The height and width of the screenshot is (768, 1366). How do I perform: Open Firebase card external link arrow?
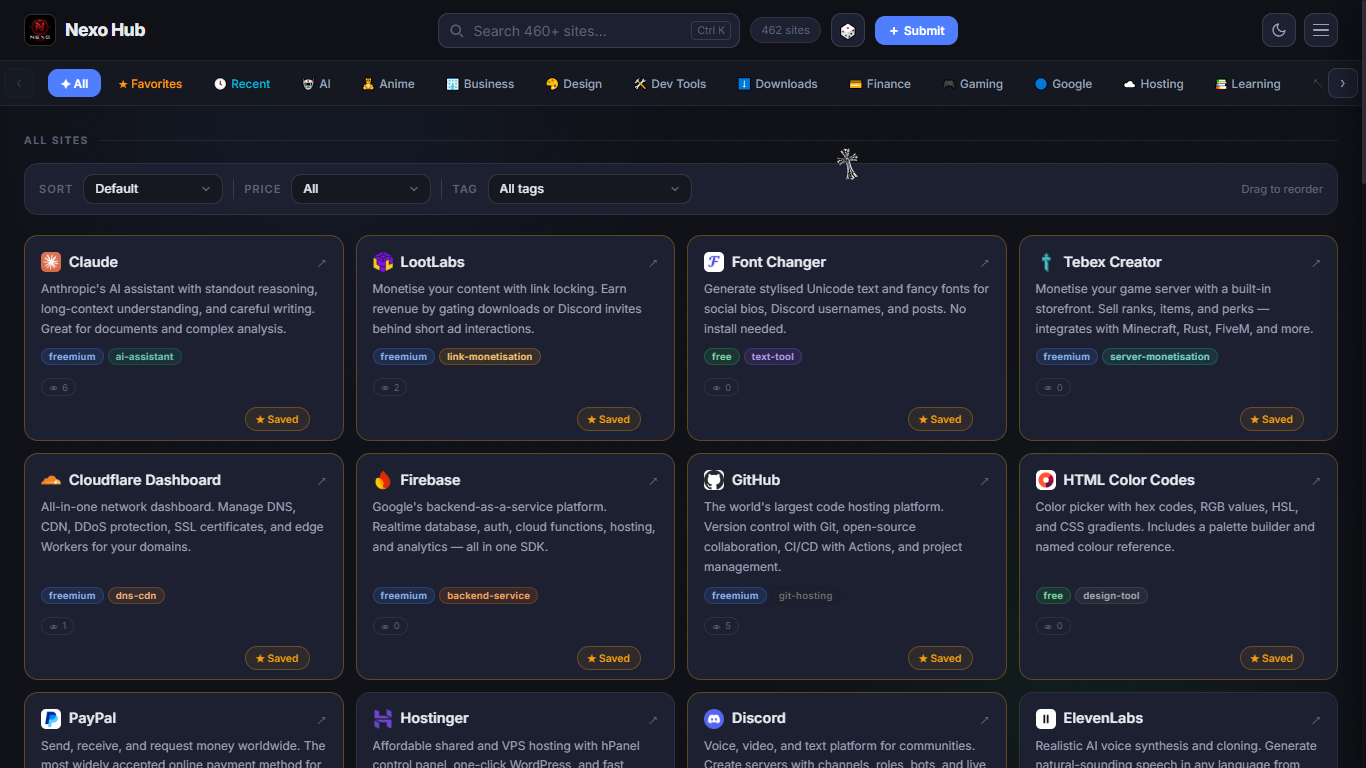653,481
